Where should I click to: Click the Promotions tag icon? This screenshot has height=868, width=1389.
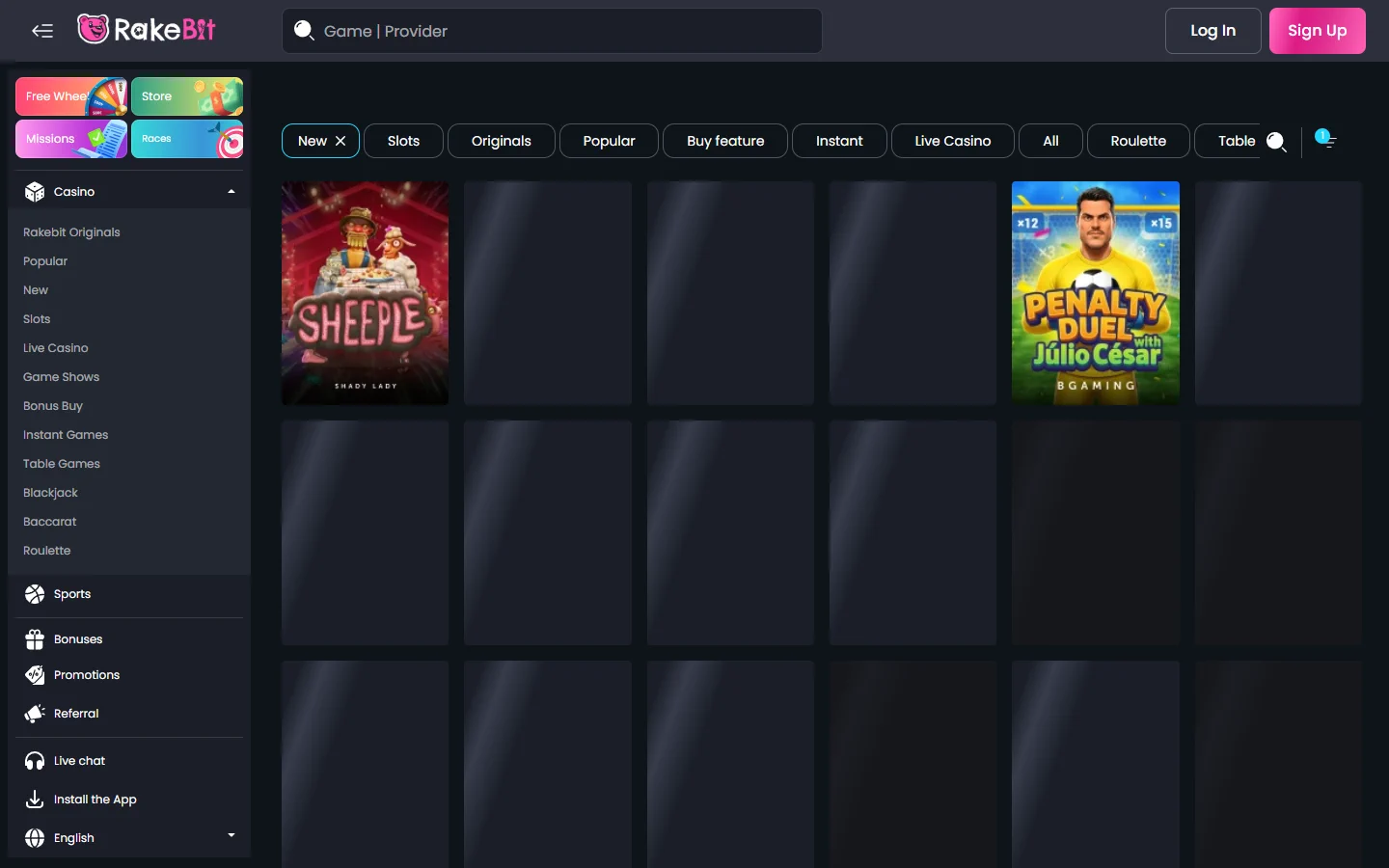[x=35, y=675]
